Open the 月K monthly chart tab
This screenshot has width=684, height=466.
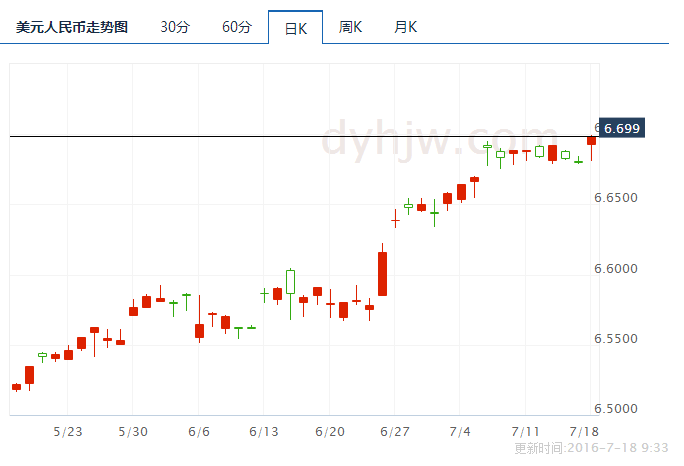(405, 27)
